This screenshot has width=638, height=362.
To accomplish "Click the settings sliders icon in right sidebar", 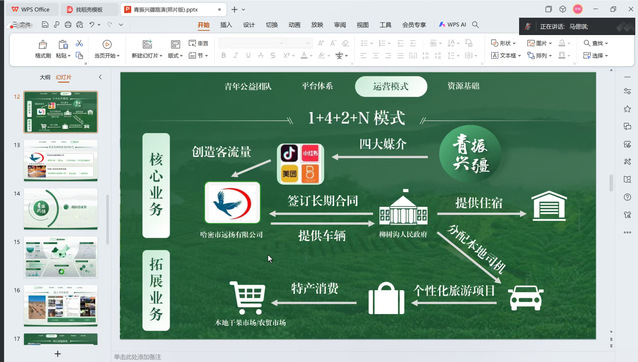I will [x=627, y=92].
